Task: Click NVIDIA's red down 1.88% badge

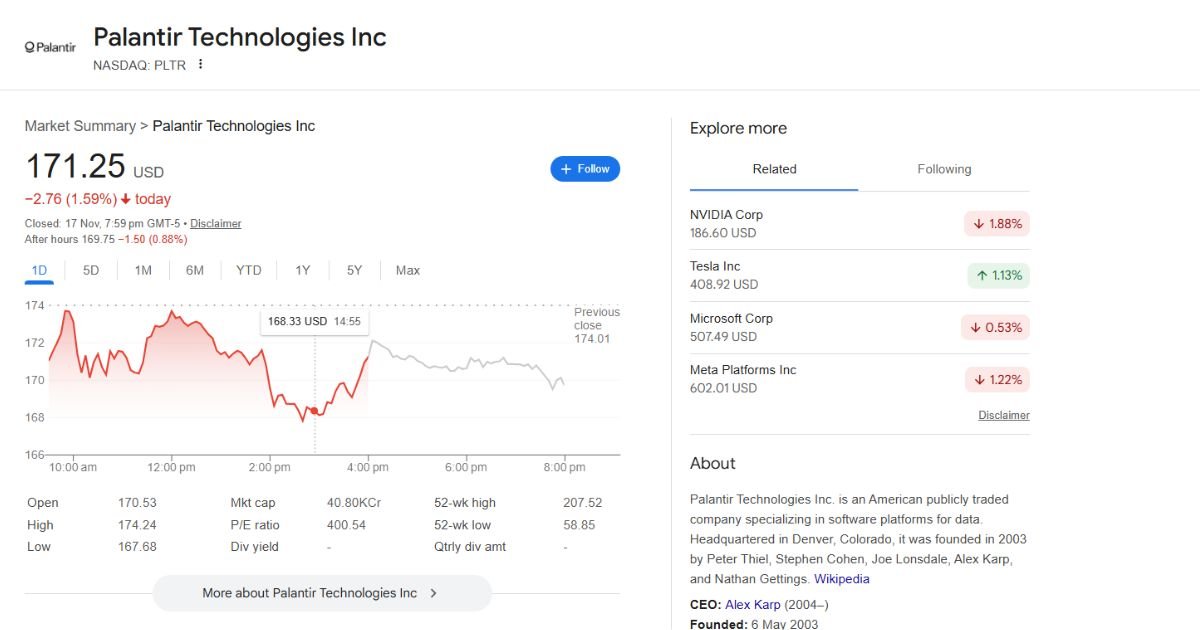Action: (997, 224)
